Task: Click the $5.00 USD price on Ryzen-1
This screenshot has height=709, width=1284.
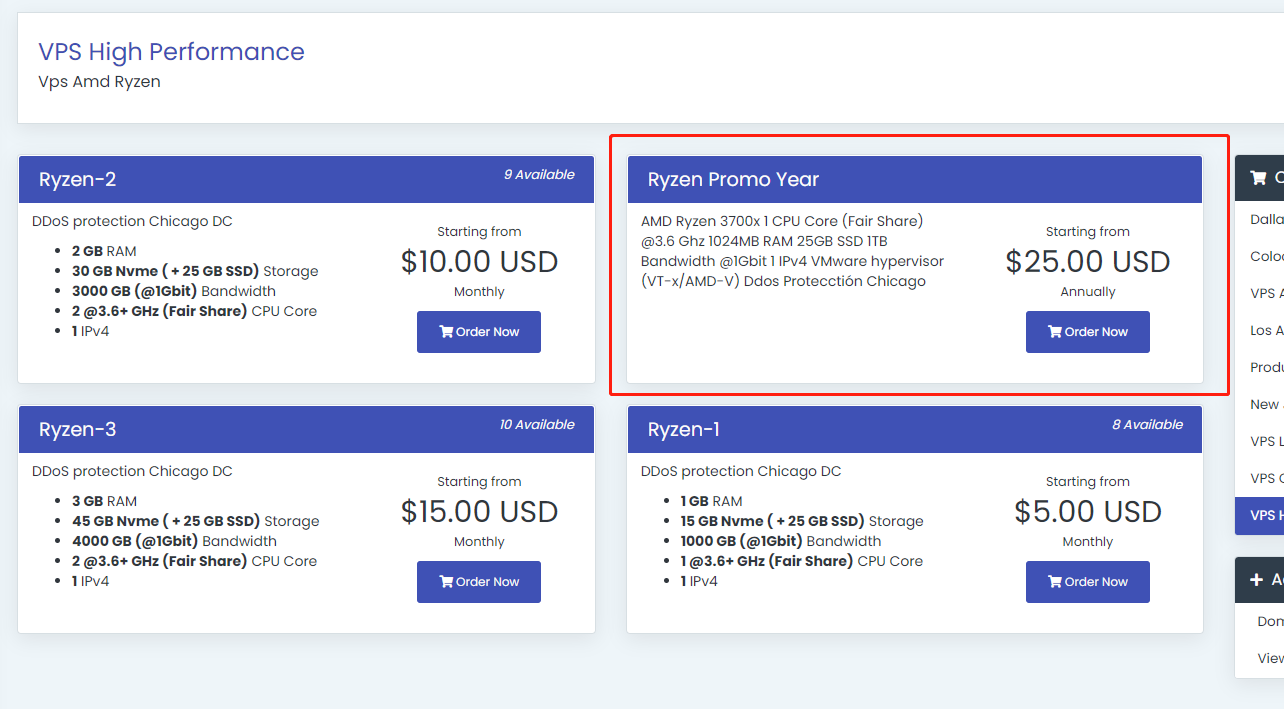Action: point(1088,512)
